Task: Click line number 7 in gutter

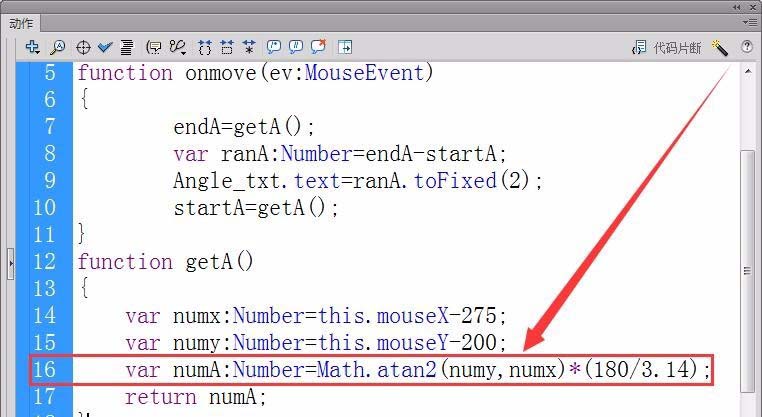Action: point(50,127)
